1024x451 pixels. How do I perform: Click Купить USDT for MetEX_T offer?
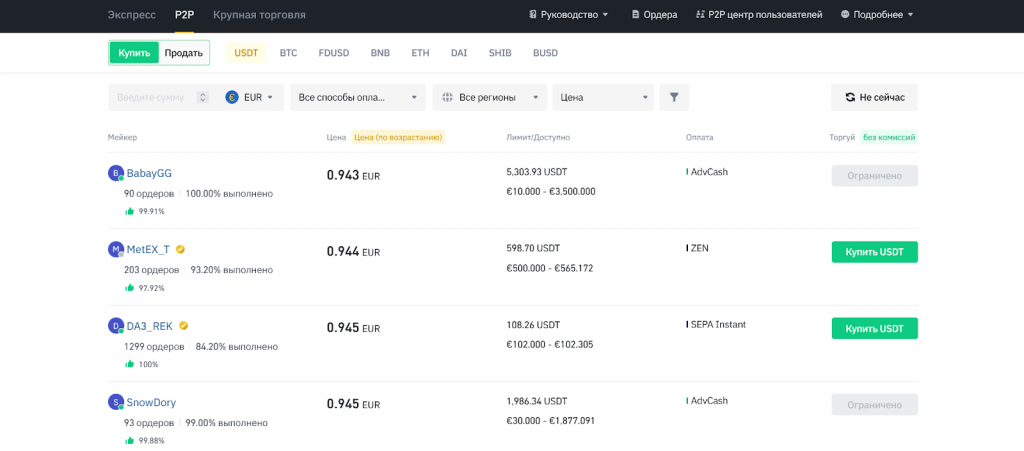coord(874,252)
